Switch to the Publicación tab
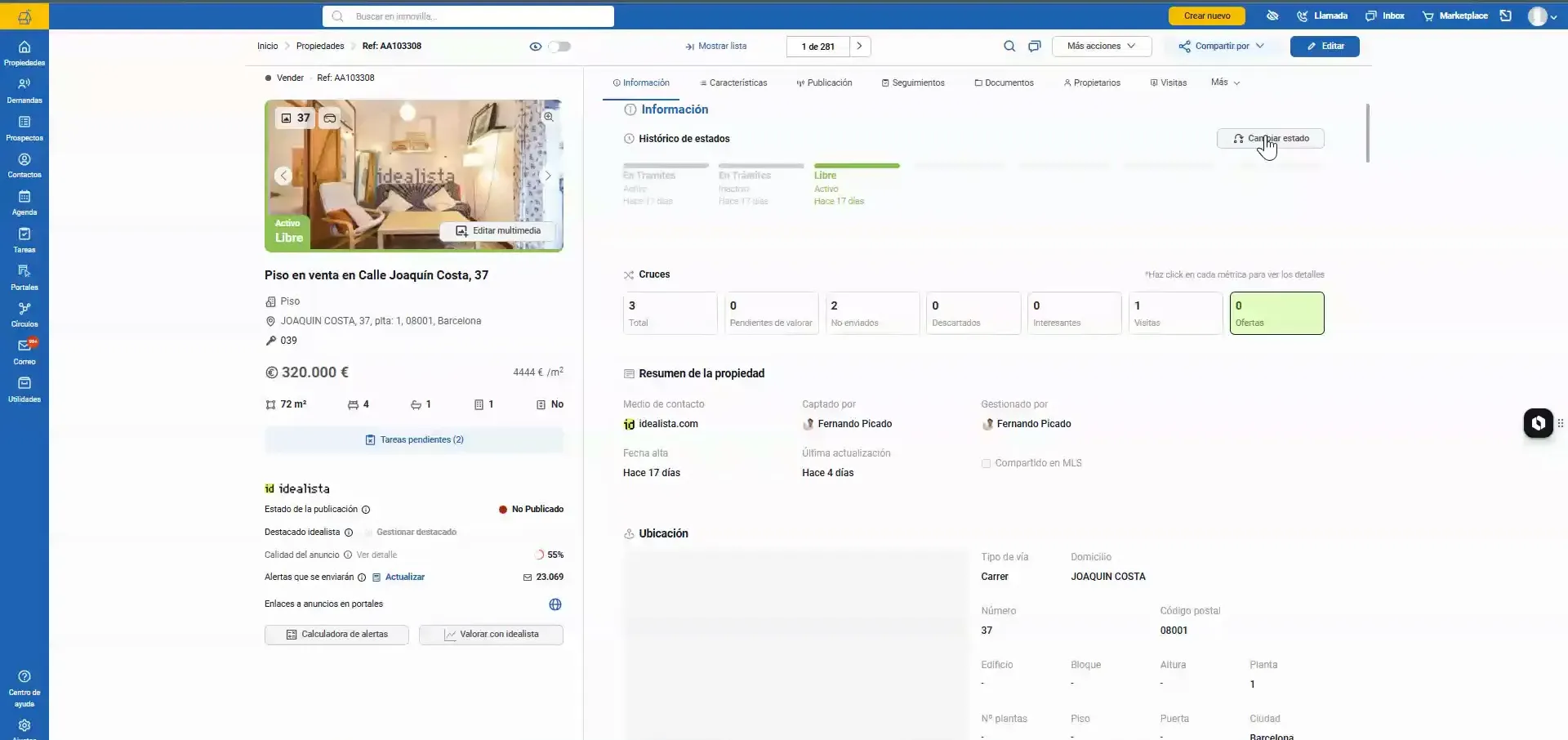Image resolution: width=1568 pixels, height=740 pixels. pyautogui.click(x=824, y=83)
